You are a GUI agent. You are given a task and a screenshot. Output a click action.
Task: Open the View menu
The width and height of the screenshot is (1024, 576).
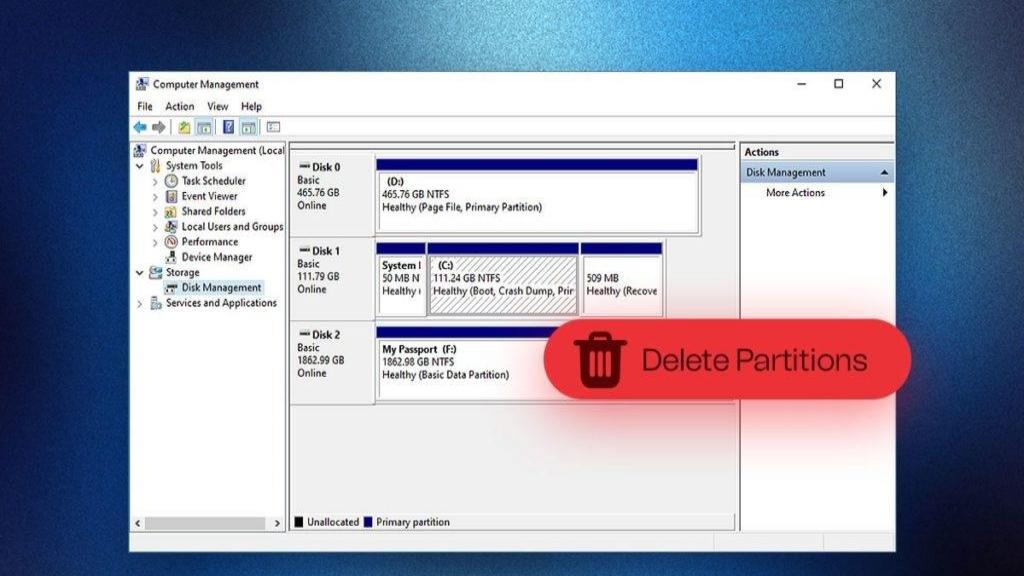[x=218, y=106]
